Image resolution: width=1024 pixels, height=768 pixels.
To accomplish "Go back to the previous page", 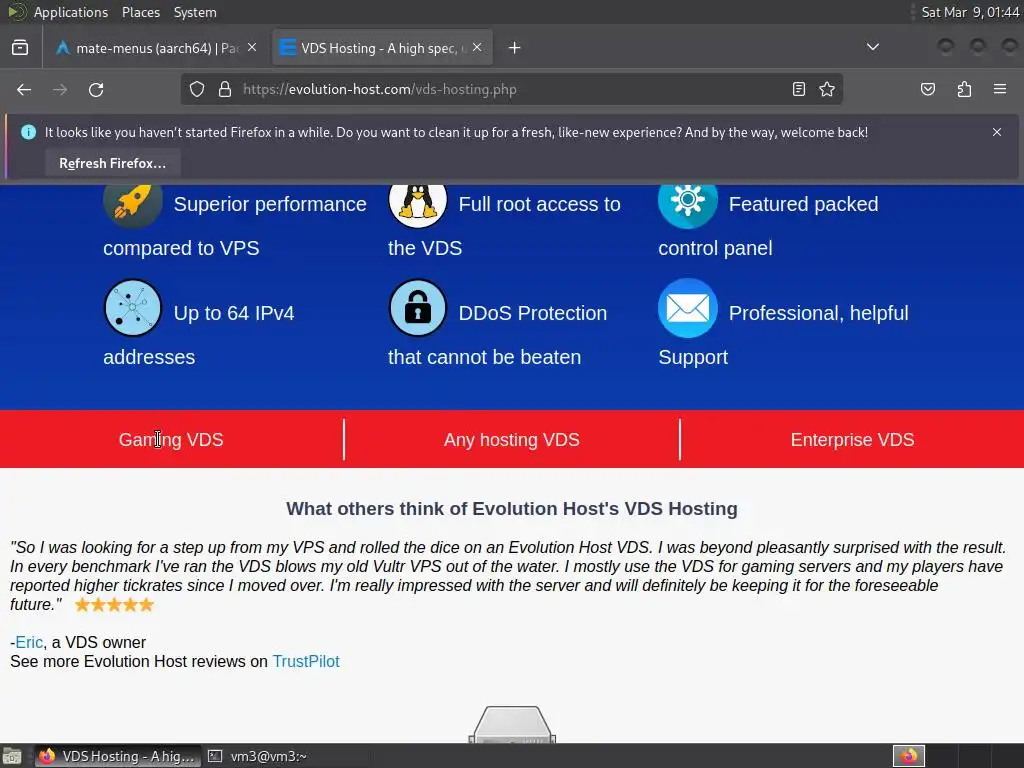I will click(24, 89).
